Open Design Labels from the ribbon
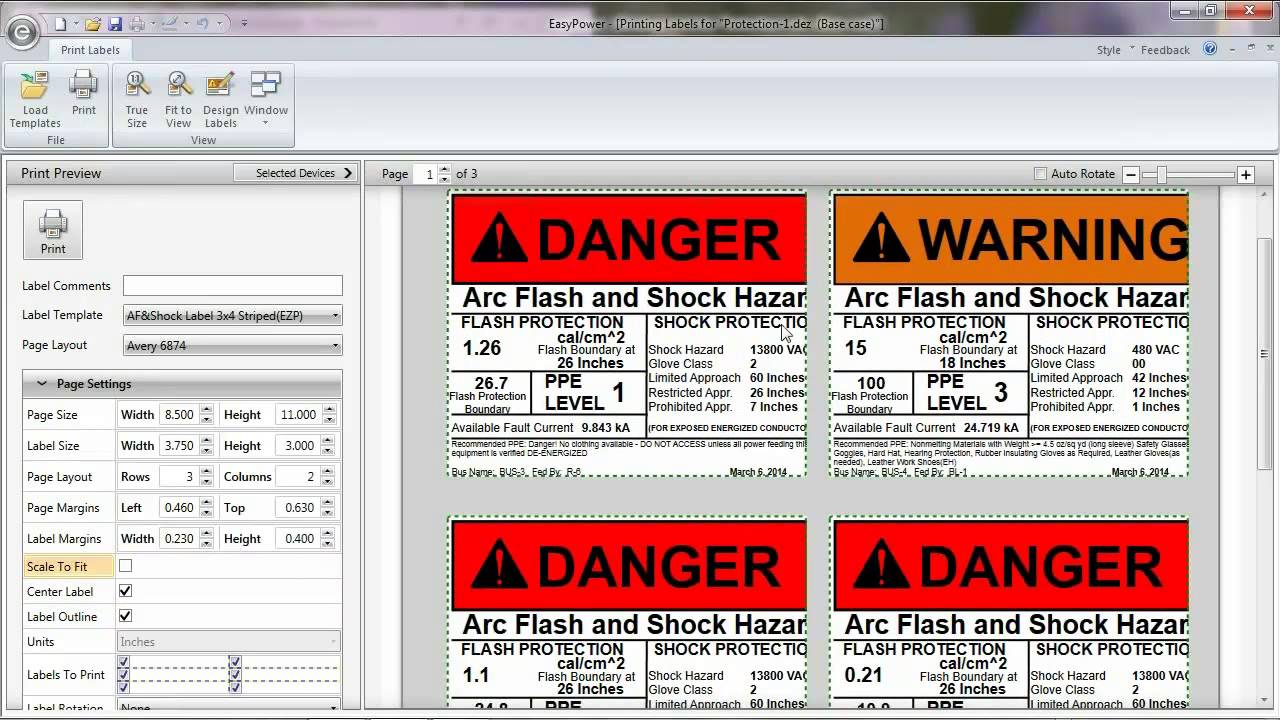Screen dimensions: 1280x720 pyautogui.click(x=220, y=100)
